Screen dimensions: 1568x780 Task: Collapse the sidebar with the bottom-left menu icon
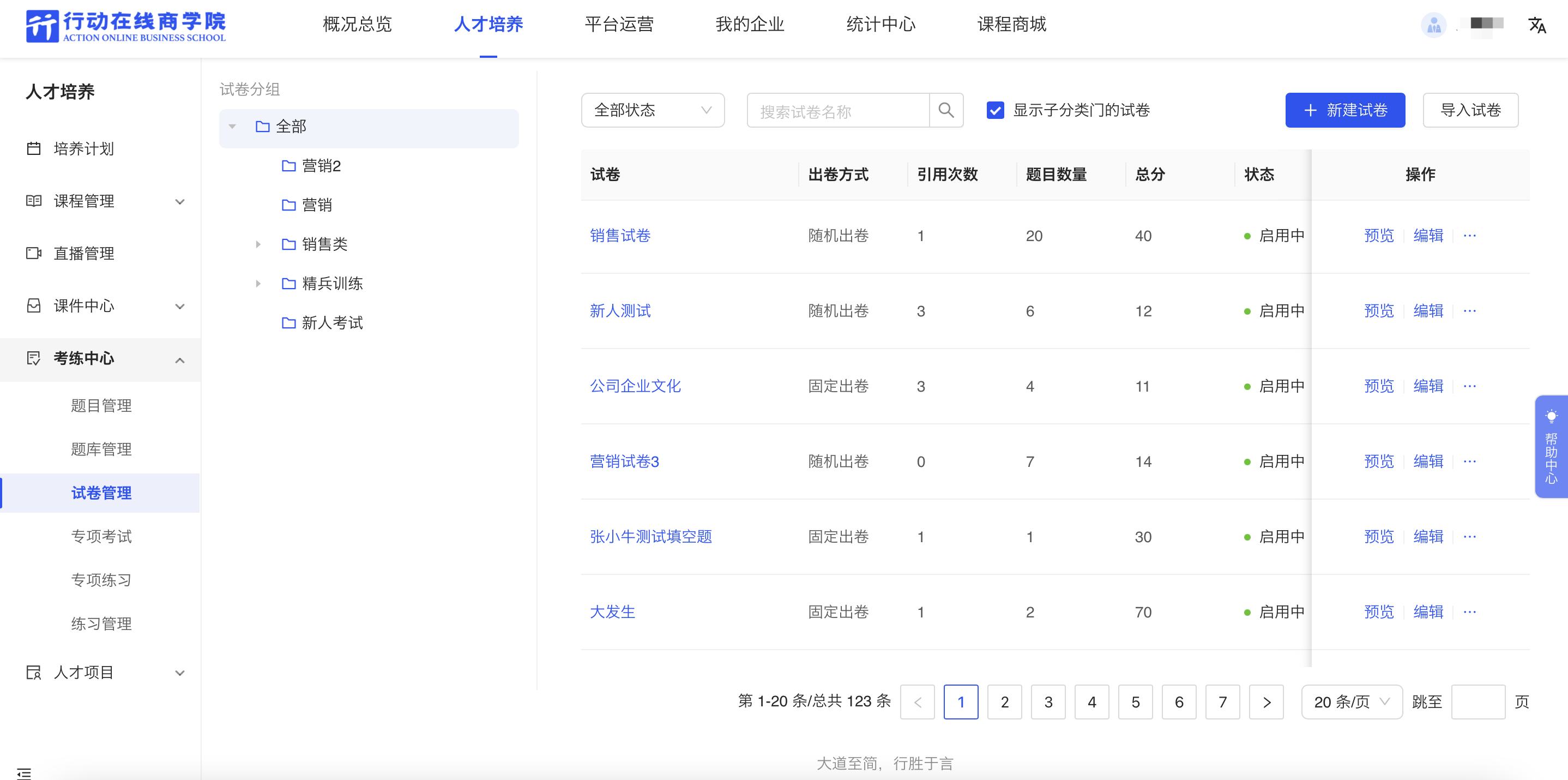point(25,773)
